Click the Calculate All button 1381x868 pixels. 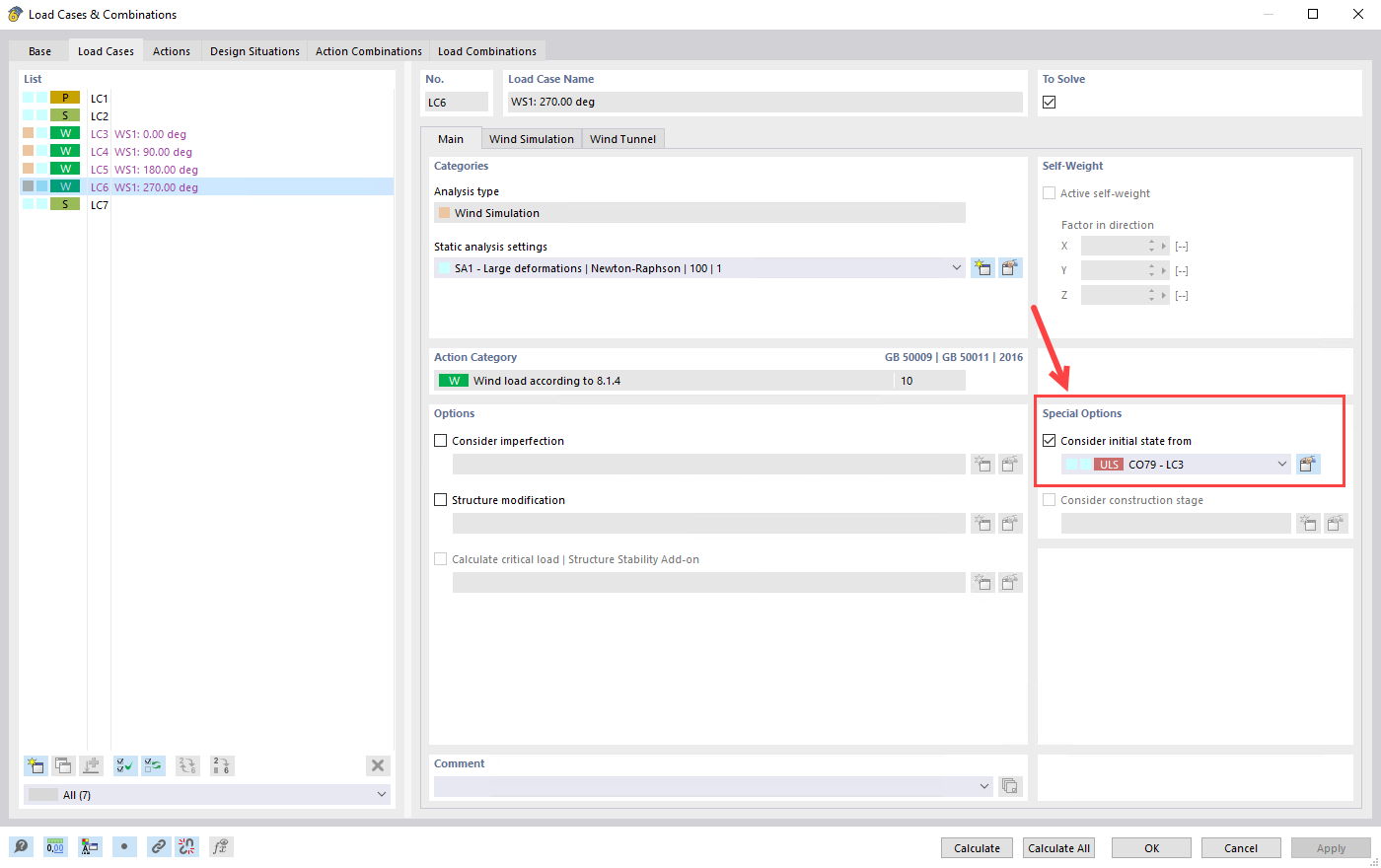[x=1059, y=848]
